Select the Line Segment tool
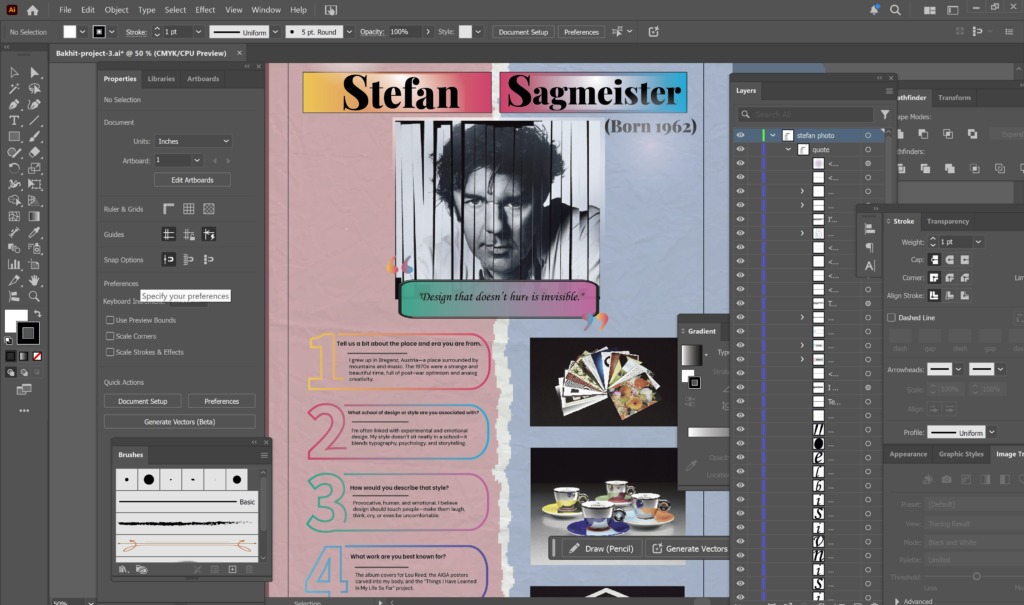Screen dimensions: 1024x605 click(35, 120)
